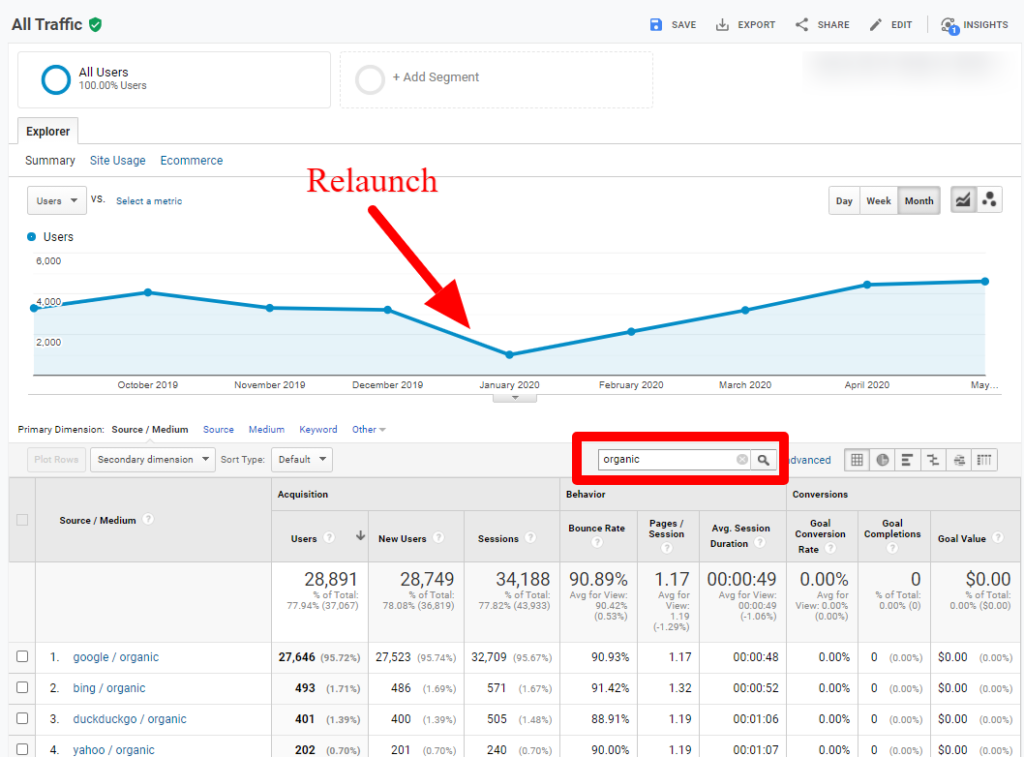Export the All Traffic report
The image size is (1024, 757).
pos(745,24)
